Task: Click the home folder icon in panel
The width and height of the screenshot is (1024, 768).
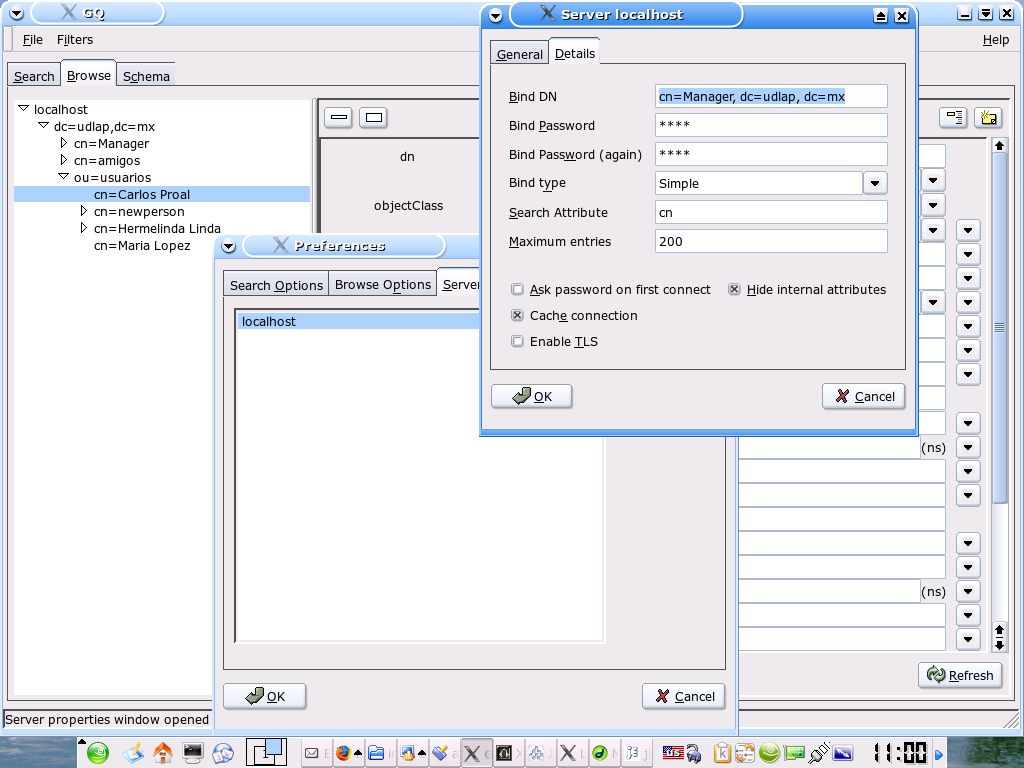Action: pos(162,753)
